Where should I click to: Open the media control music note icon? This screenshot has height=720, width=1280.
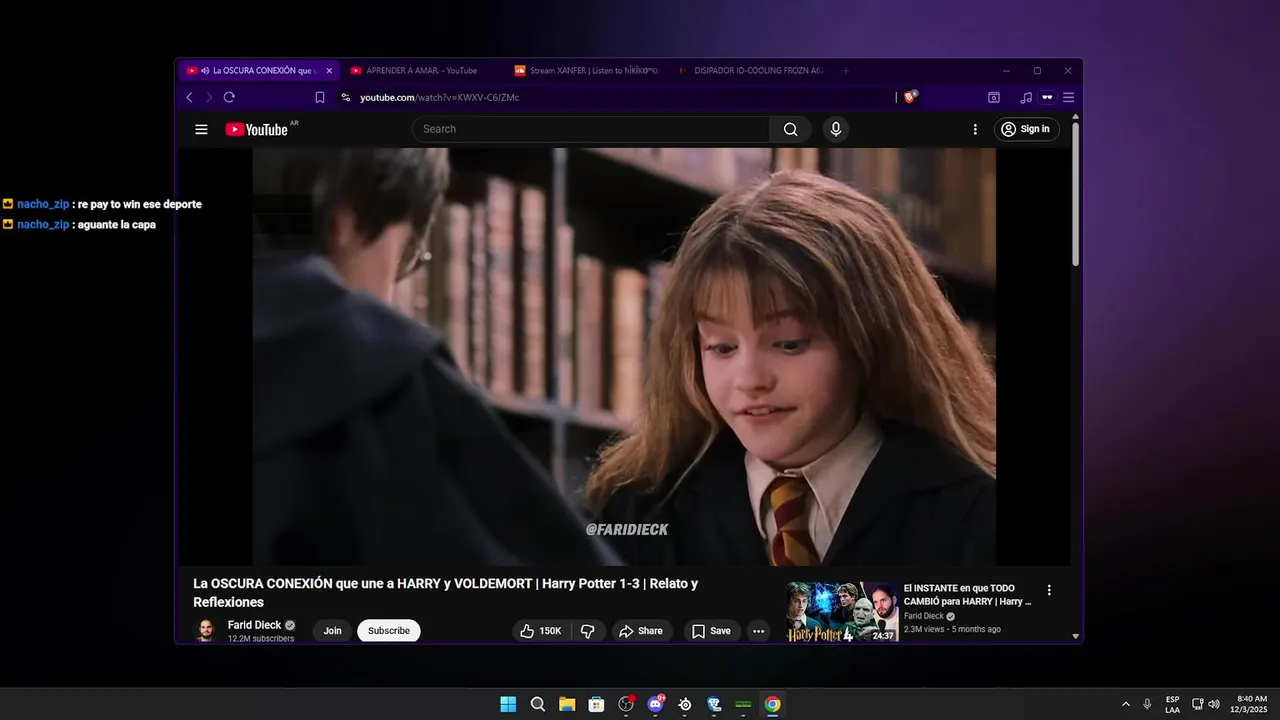click(1026, 97)
